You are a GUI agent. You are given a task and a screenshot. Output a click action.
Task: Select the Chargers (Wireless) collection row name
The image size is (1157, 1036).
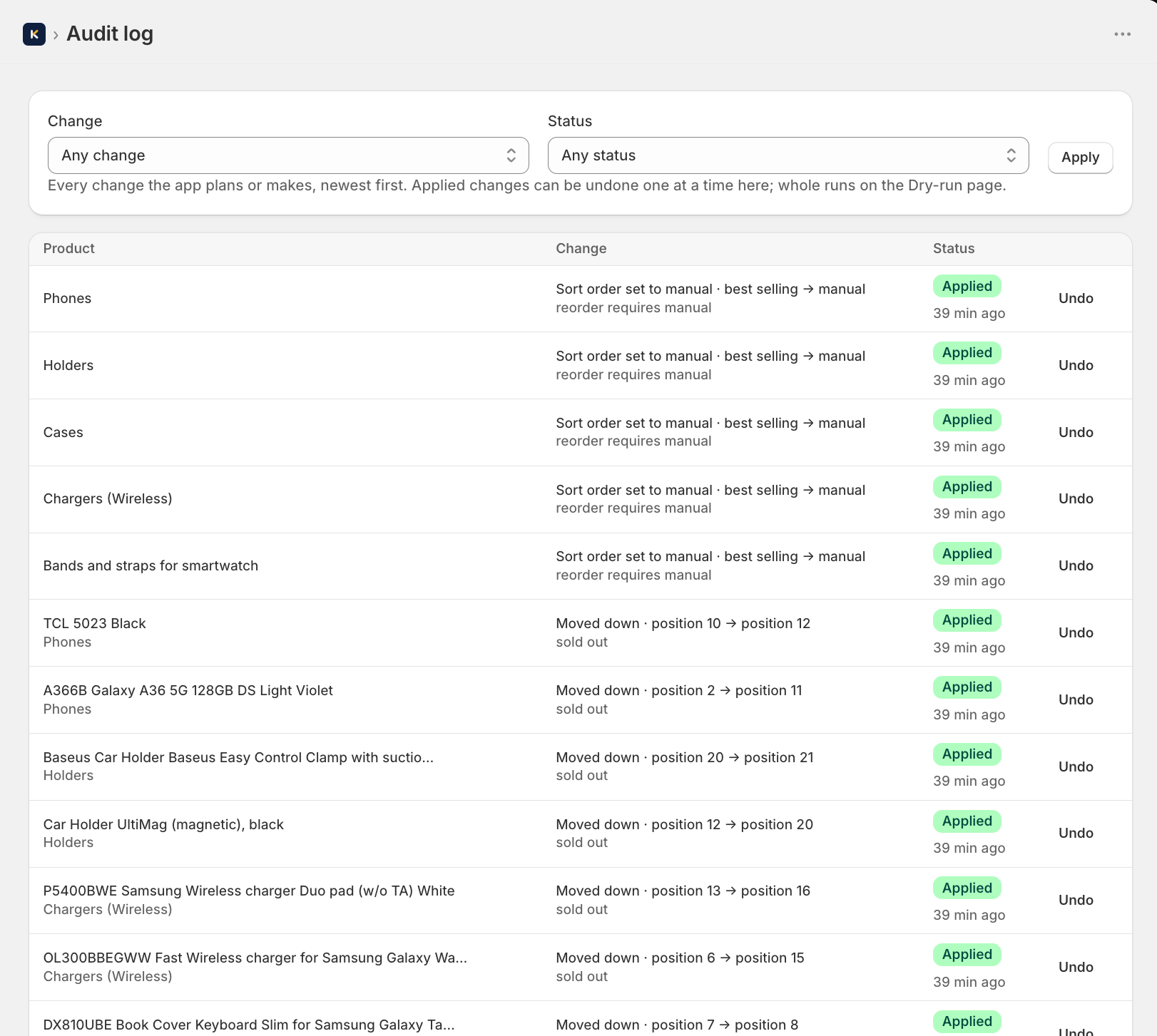[x=108, y=499]
